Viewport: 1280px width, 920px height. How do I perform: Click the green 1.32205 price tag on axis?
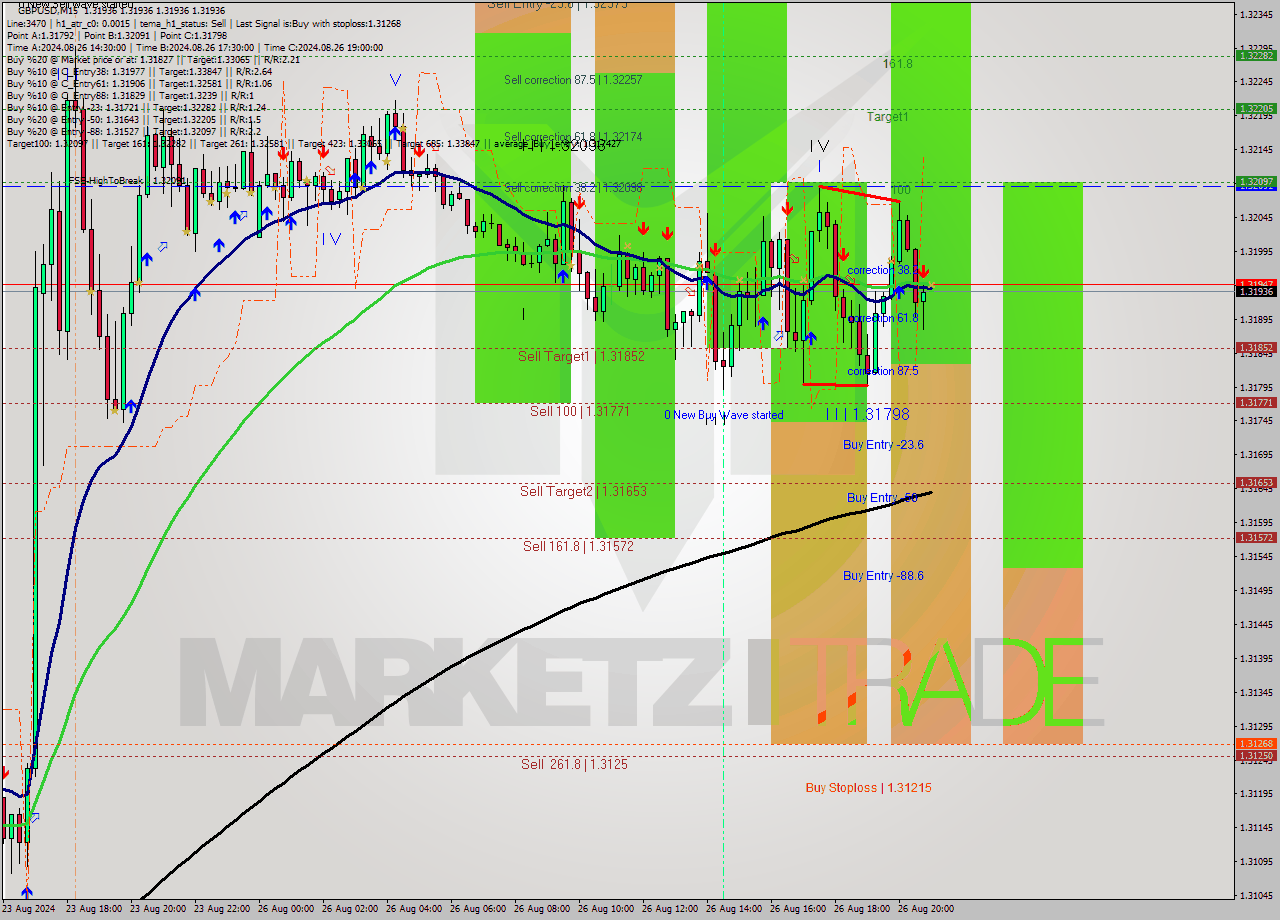1256,109
